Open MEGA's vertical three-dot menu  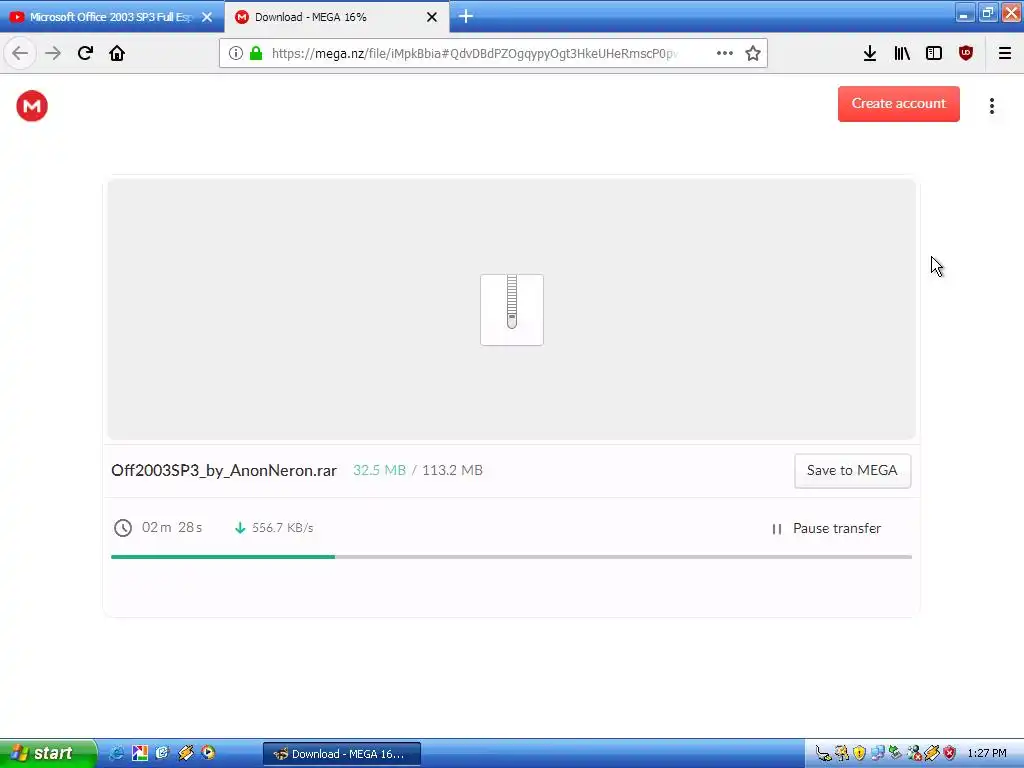[x=992, y=106]
